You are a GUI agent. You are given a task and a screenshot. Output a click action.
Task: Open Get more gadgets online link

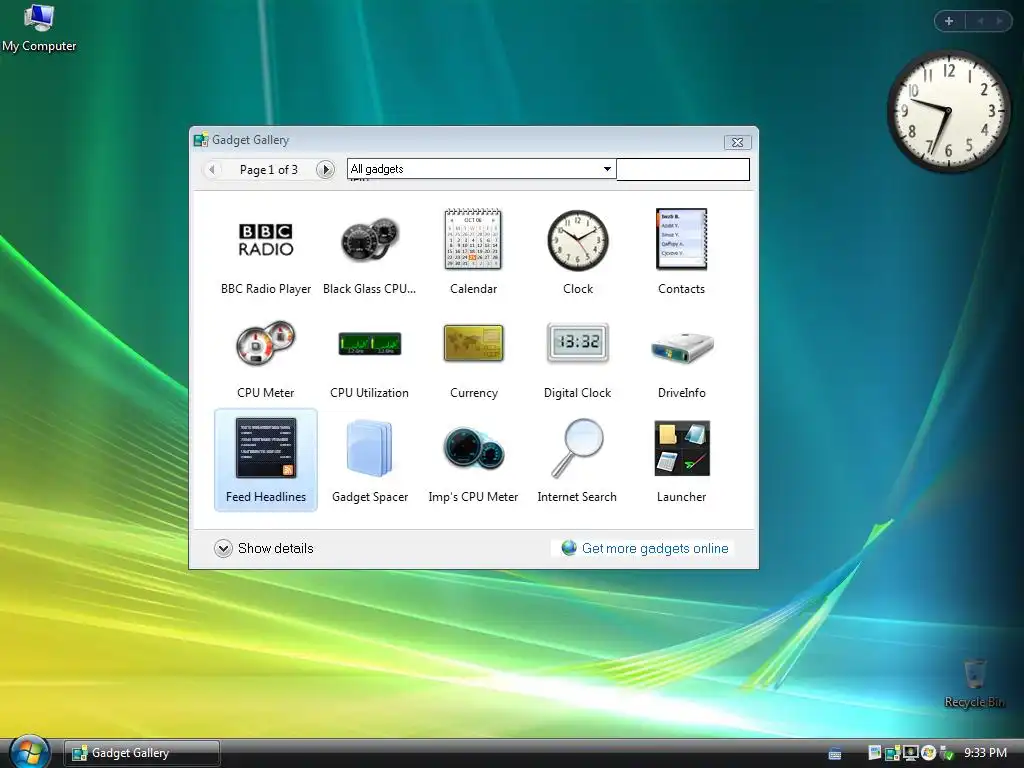[655, 549]
